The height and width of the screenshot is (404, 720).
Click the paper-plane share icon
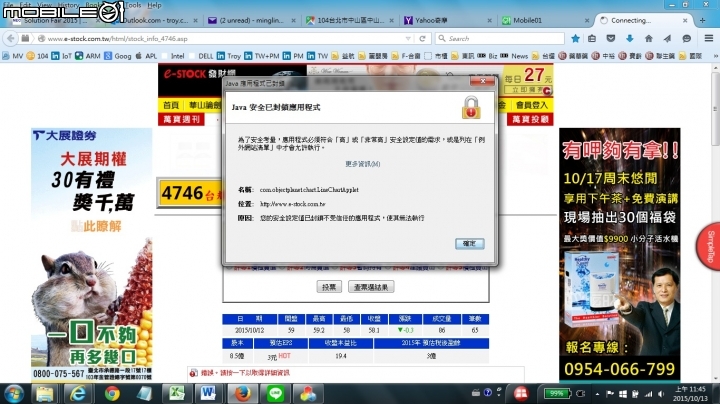pos(667,39)
